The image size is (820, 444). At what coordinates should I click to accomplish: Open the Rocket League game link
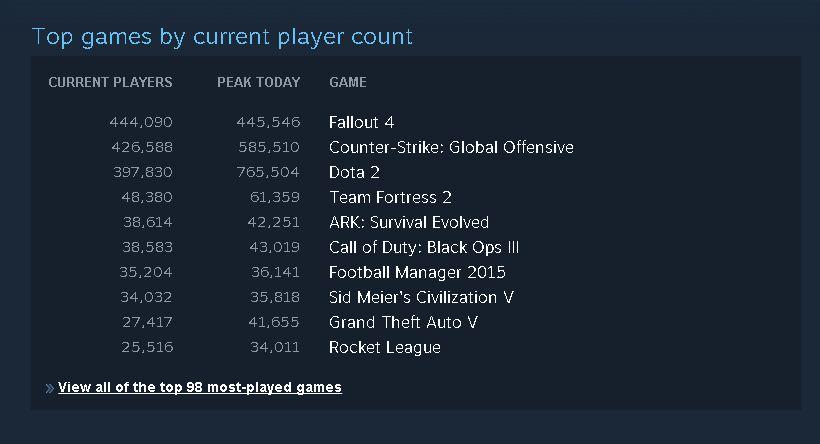pos(384,347)
